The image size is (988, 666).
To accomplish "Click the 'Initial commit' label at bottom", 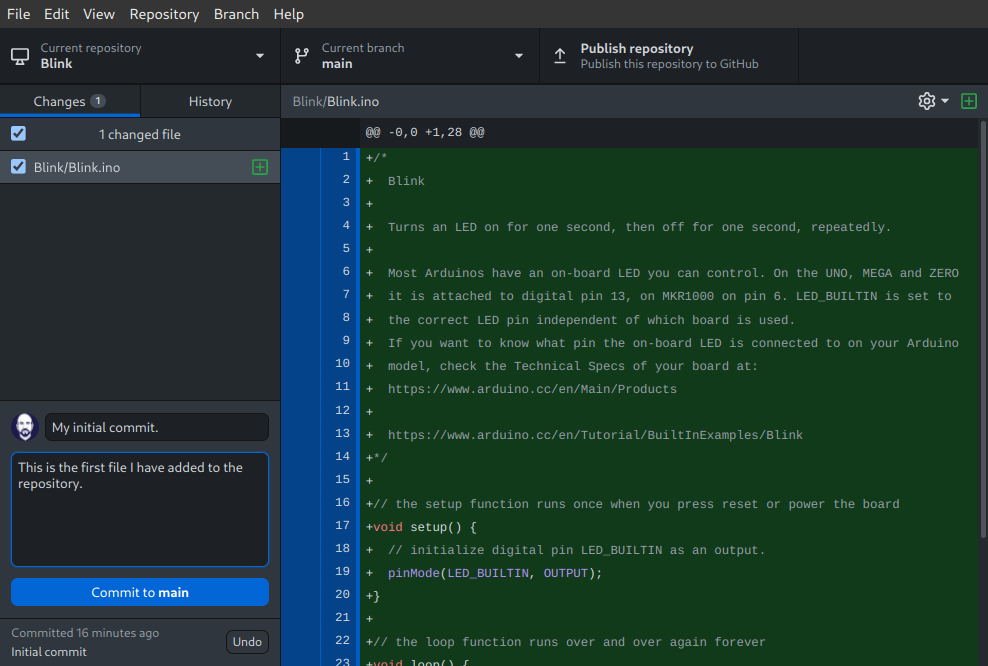I will click(49, 652).
